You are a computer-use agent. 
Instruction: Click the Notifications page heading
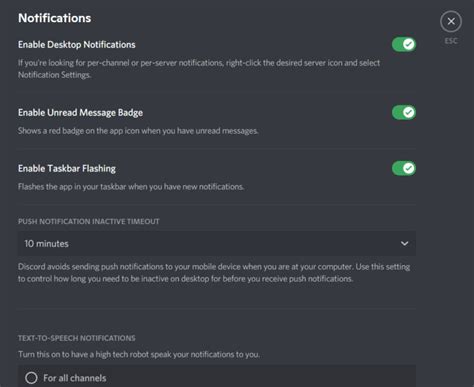tap(55, 18)
